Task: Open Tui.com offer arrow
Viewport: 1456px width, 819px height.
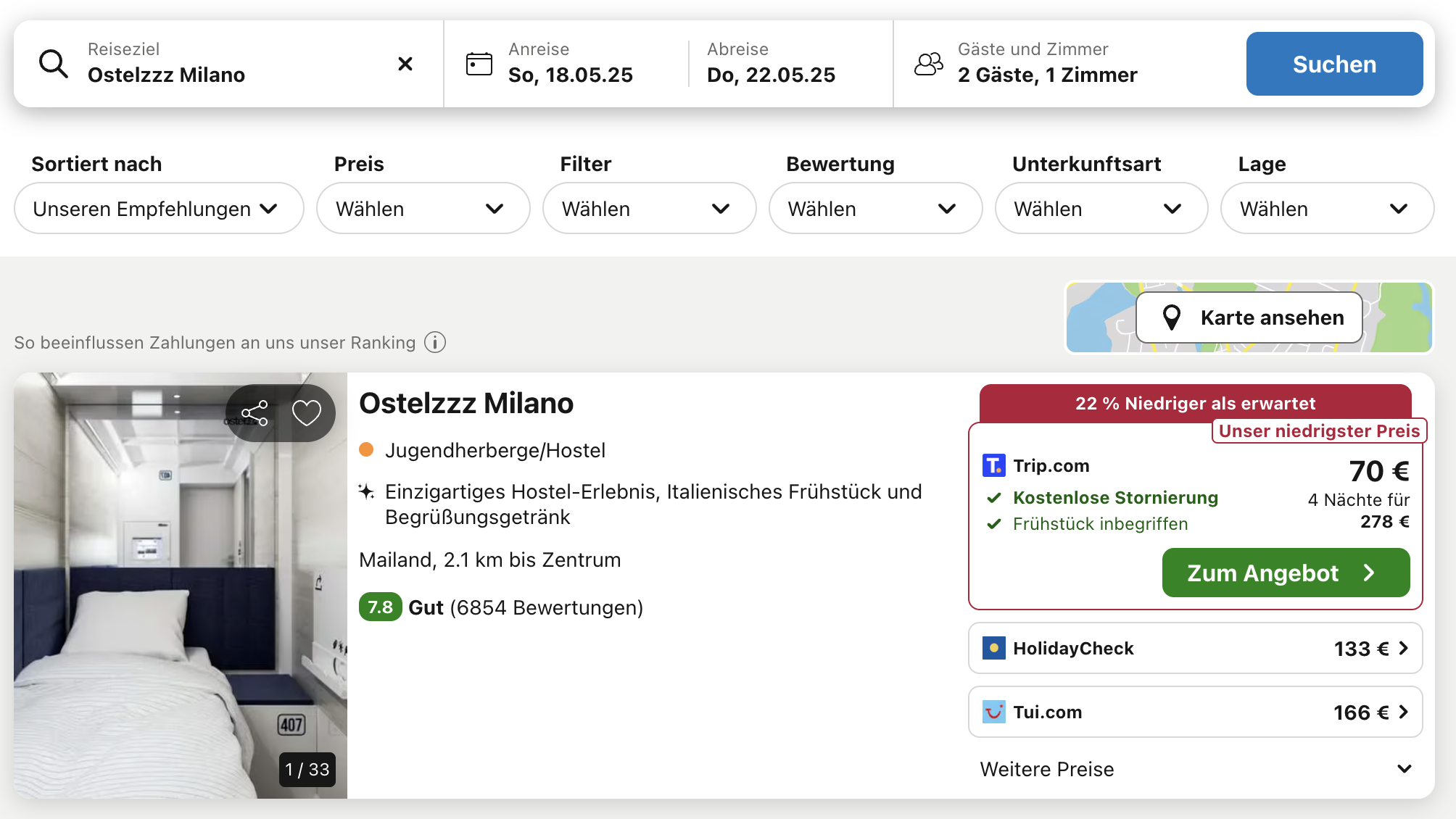Action: click(1404, 712)
